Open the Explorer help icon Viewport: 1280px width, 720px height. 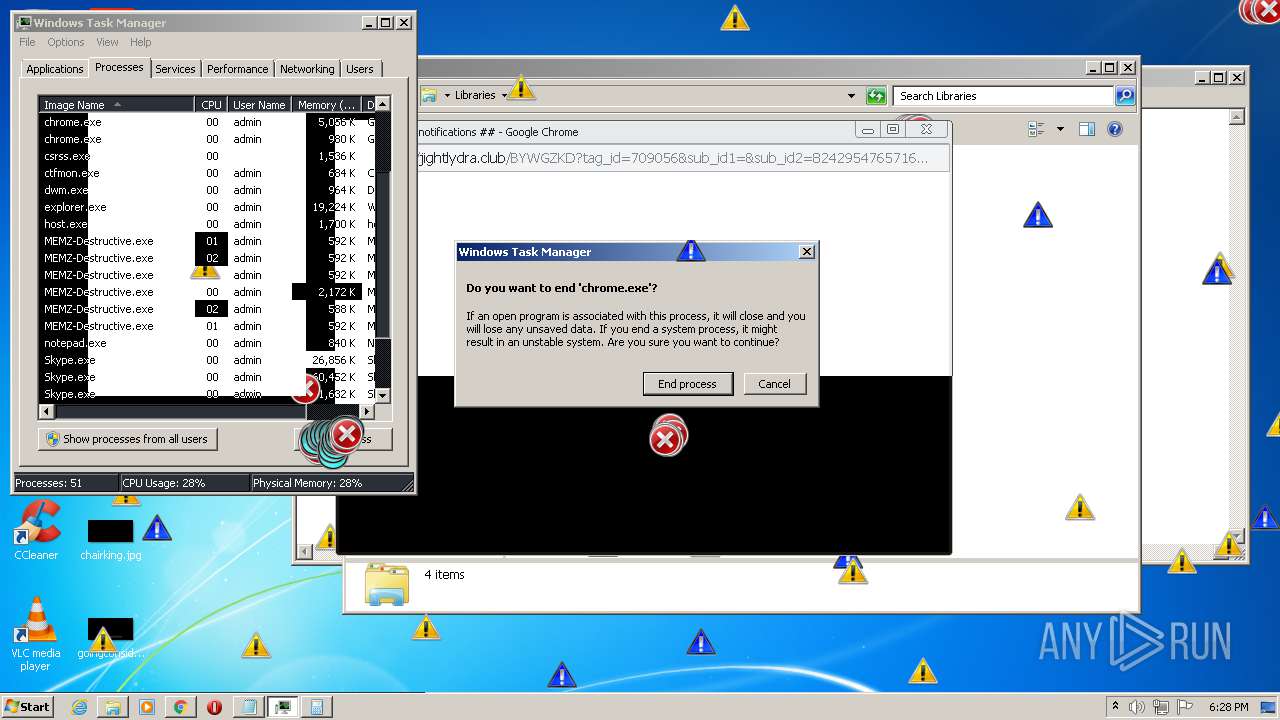[1115, 129]
